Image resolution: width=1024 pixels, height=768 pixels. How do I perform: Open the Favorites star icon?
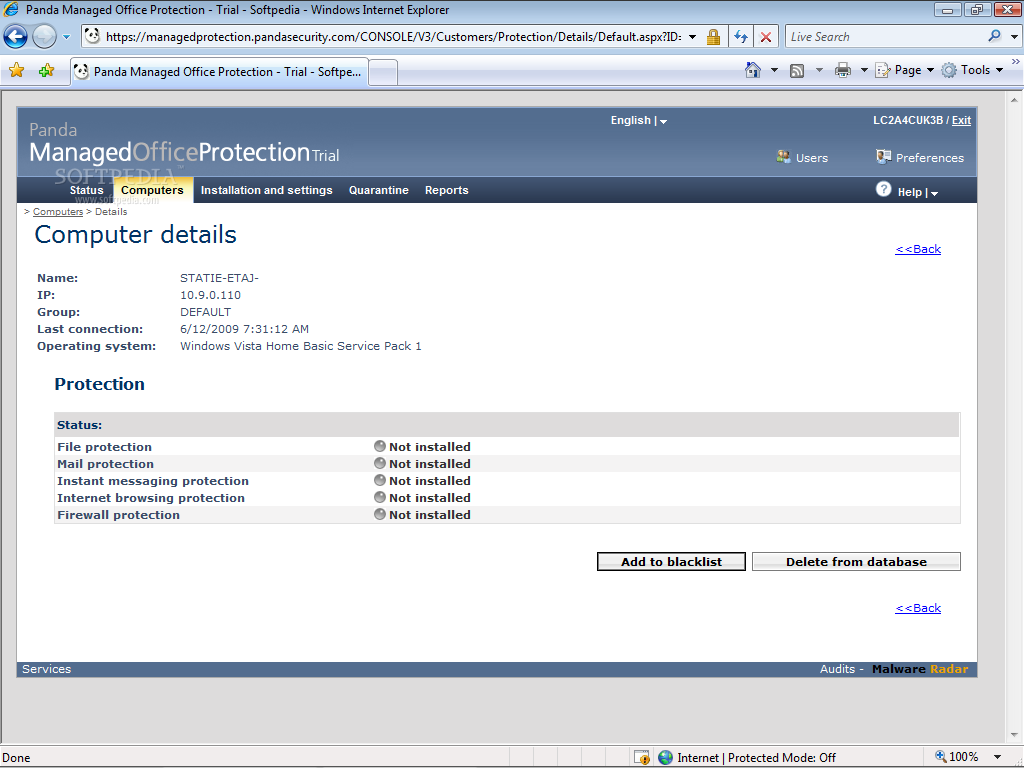17,71
